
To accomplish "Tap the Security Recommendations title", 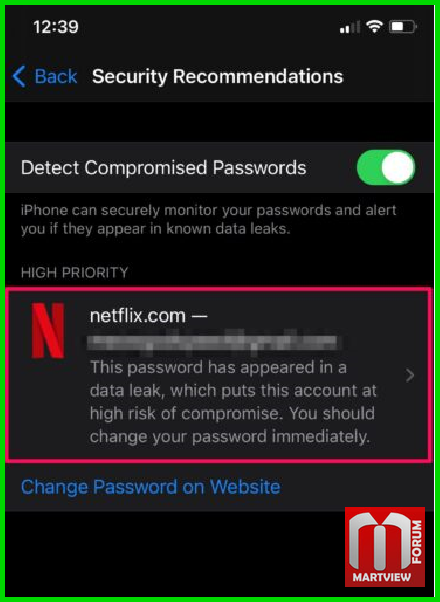I will coord(218,76).
